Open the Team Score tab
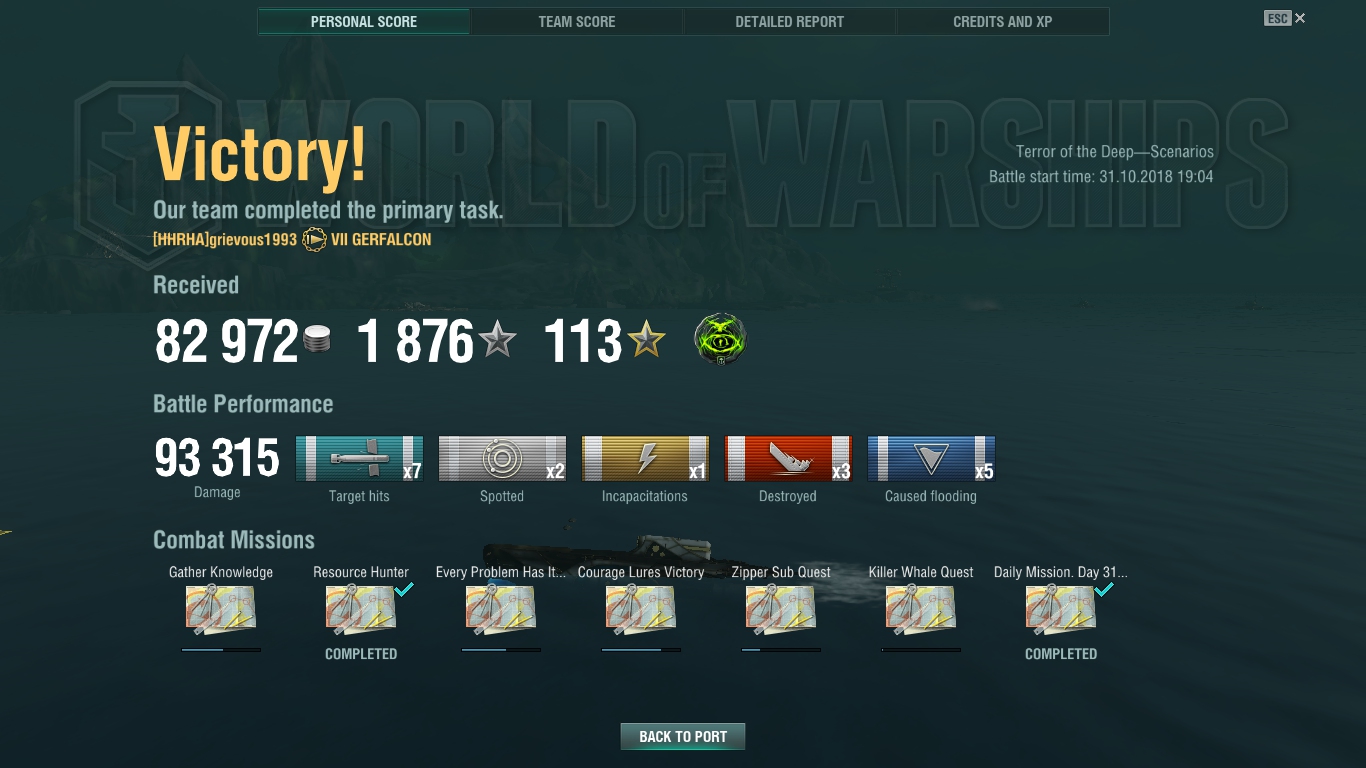1366x768 pixels. (x=577, y=21)
